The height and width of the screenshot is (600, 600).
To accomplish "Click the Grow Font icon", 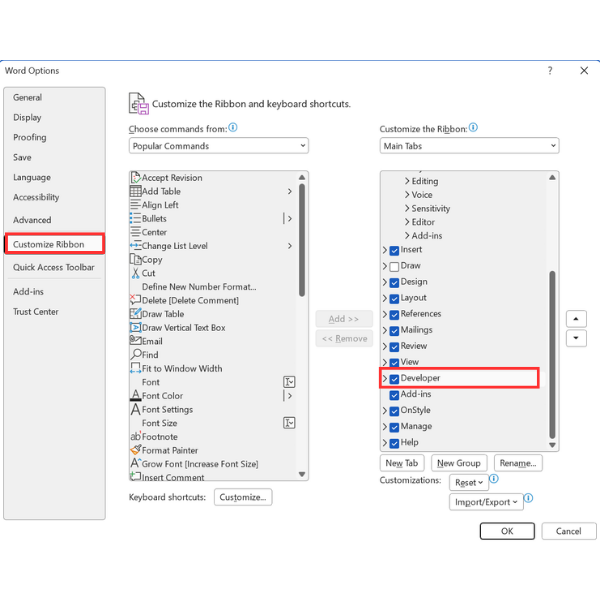I will (x=135, y=463).
